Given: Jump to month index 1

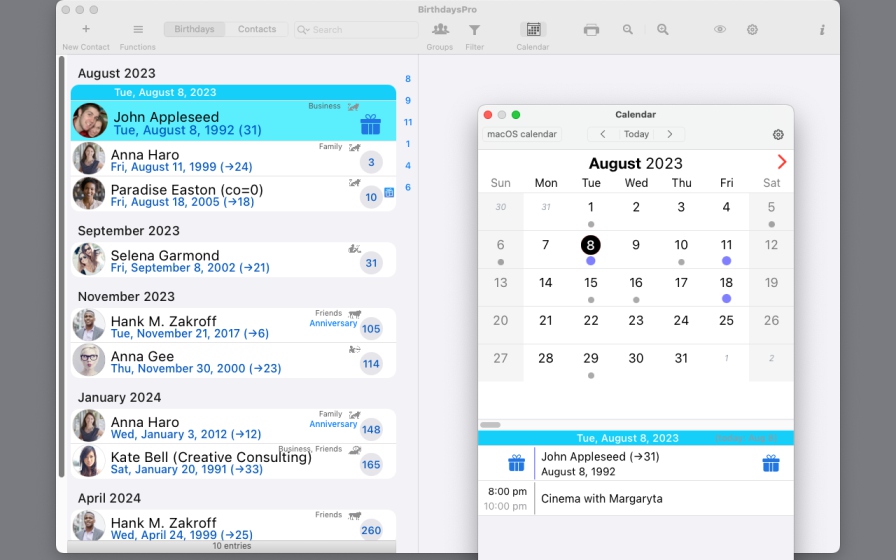Looking at the screenshot, I should tap(408, 144).
